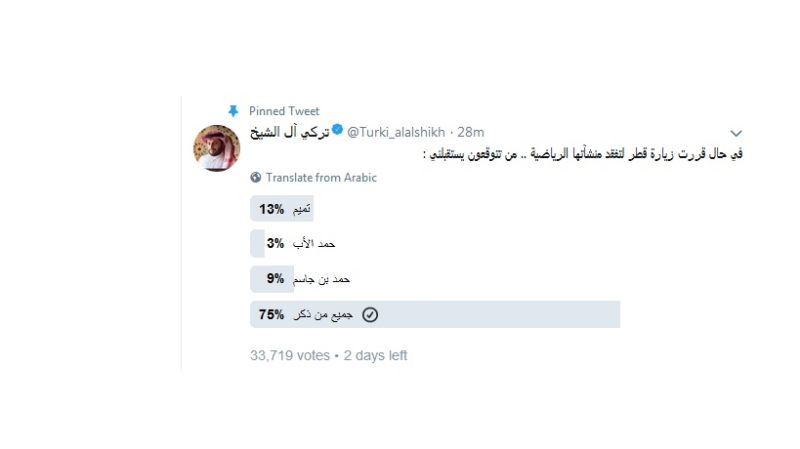Select the poll option جميع من ذكر

tap(435, 314)
